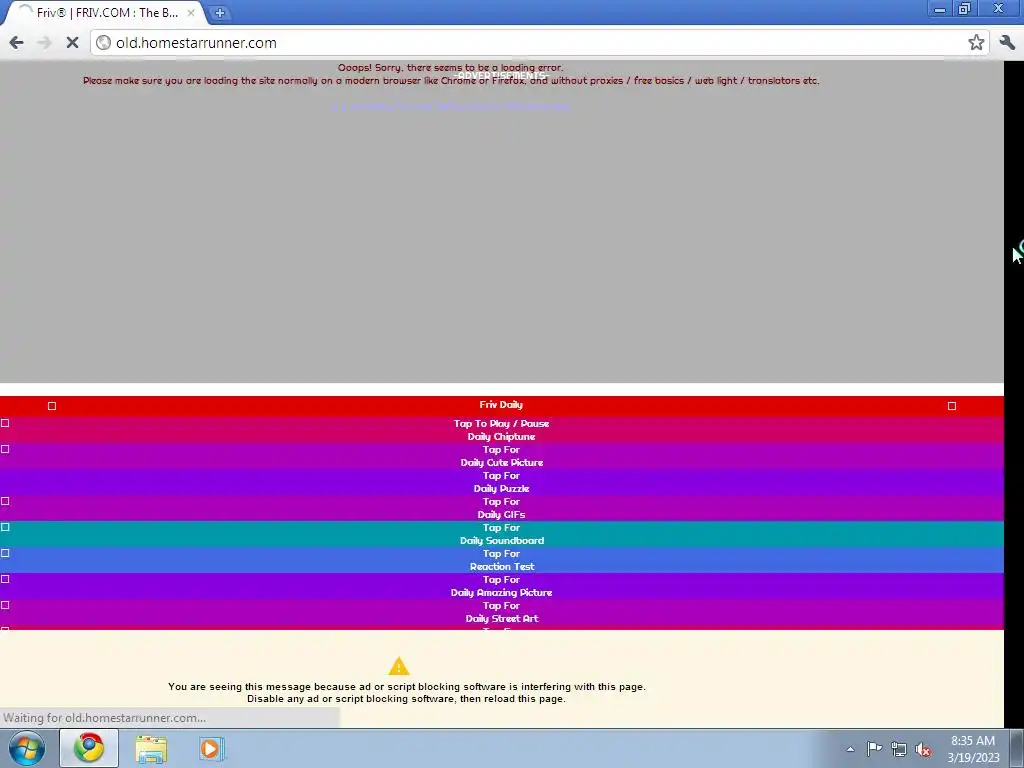The image size is (1024, 768).
Task: Open Reaction Test row
Action: (502, 560)
